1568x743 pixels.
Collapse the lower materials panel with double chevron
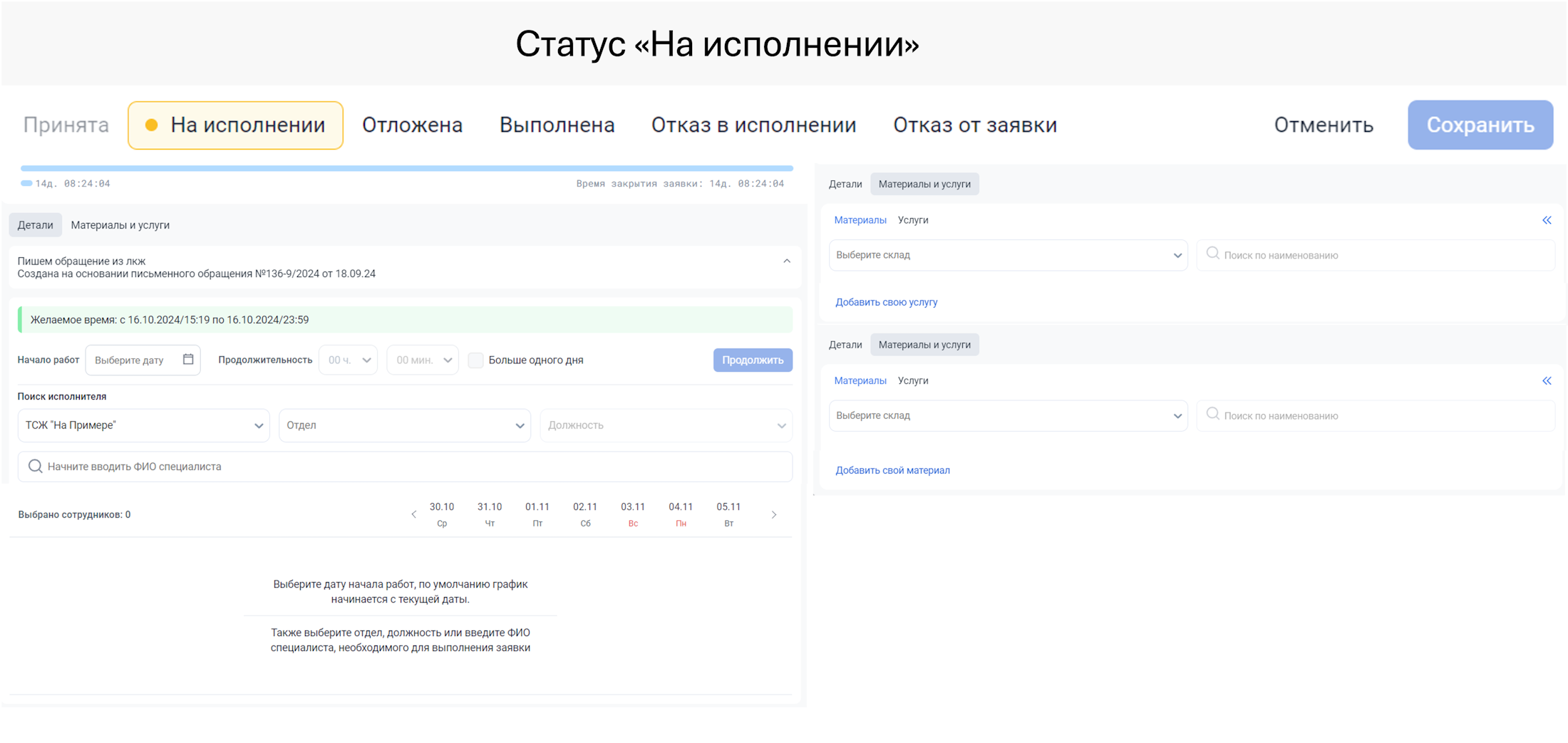1547,381
